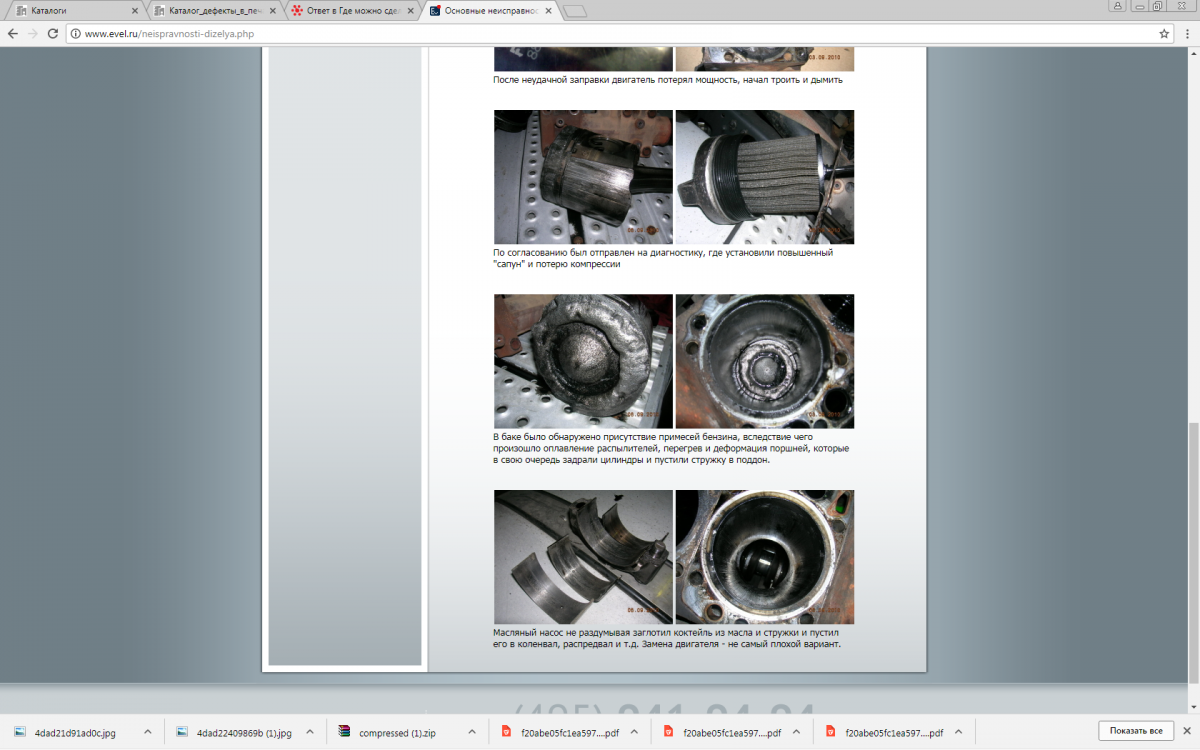Close the Каталог_дефекты tab
Image resolution: width=1200 pixels, height=750 pixels.
[271, 11]
